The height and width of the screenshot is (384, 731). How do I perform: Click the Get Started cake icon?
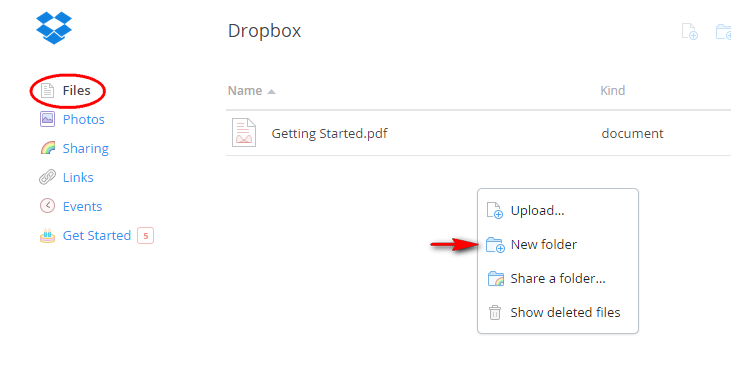[47, 235]
